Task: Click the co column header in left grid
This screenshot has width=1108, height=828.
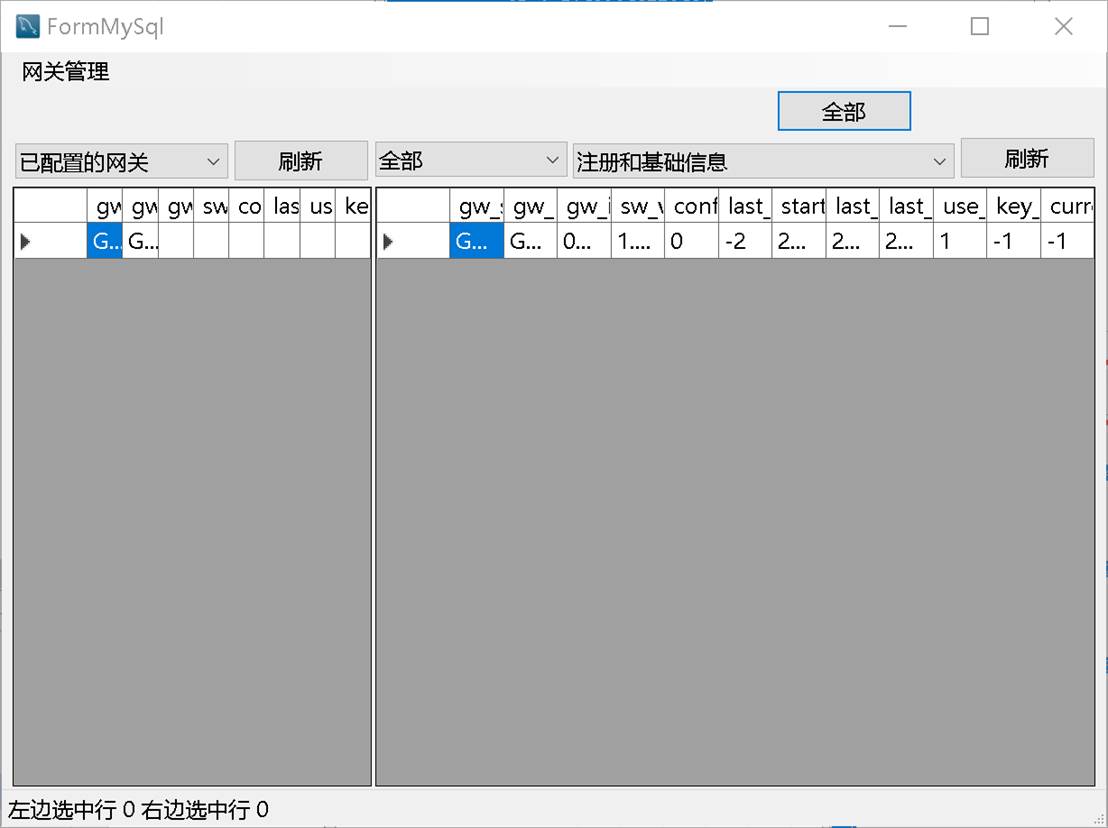Action: (x=247, y=206)
